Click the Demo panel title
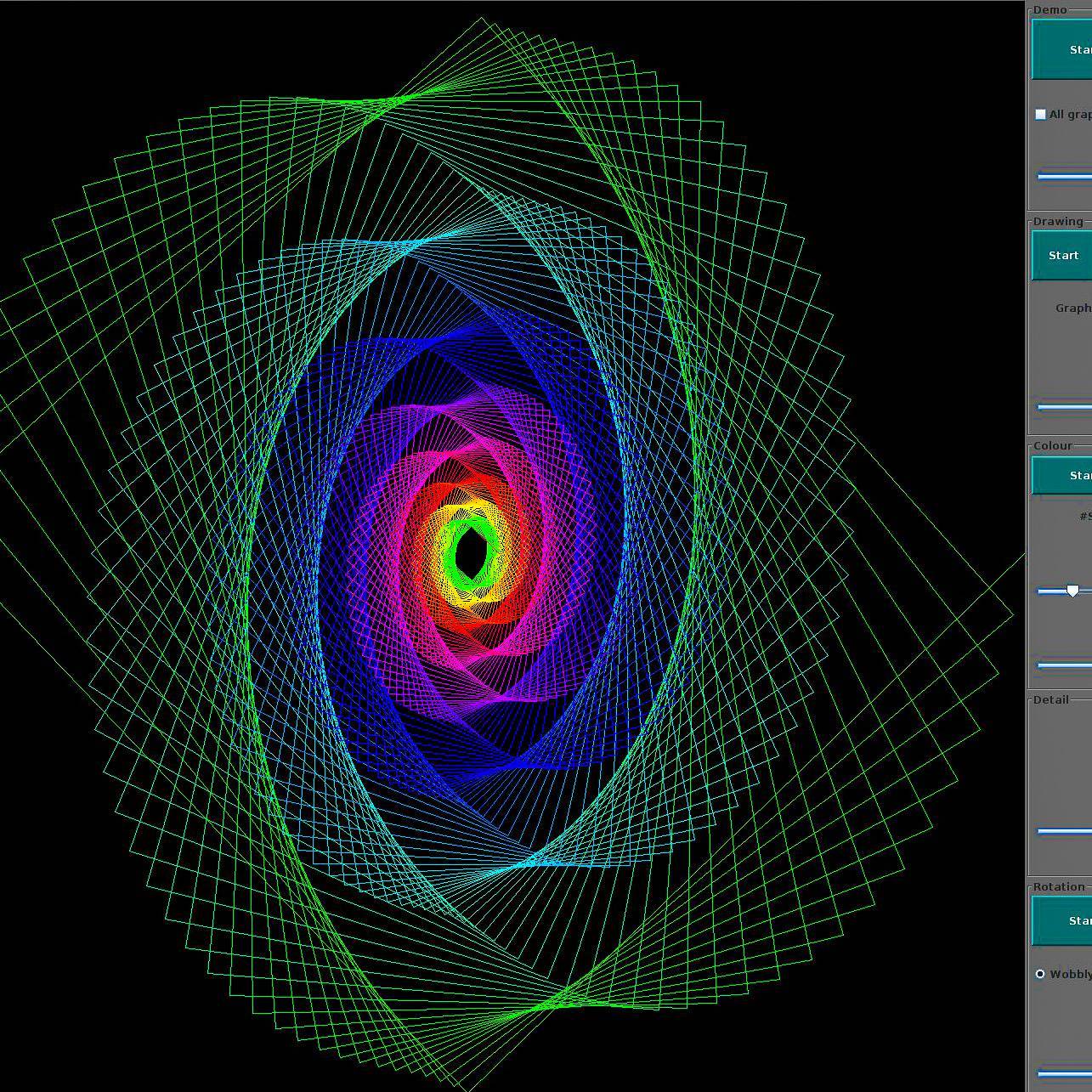The image size is (1092, 1092). click(x=1050, y=9)
